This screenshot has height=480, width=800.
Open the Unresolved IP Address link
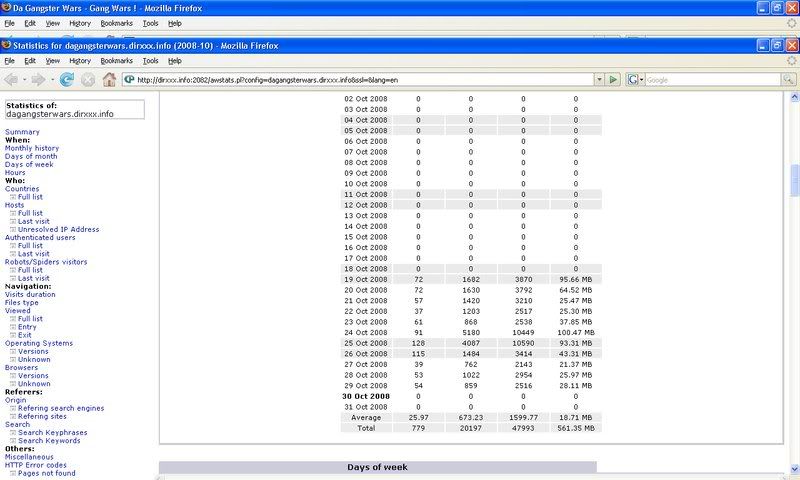point(58,229)
